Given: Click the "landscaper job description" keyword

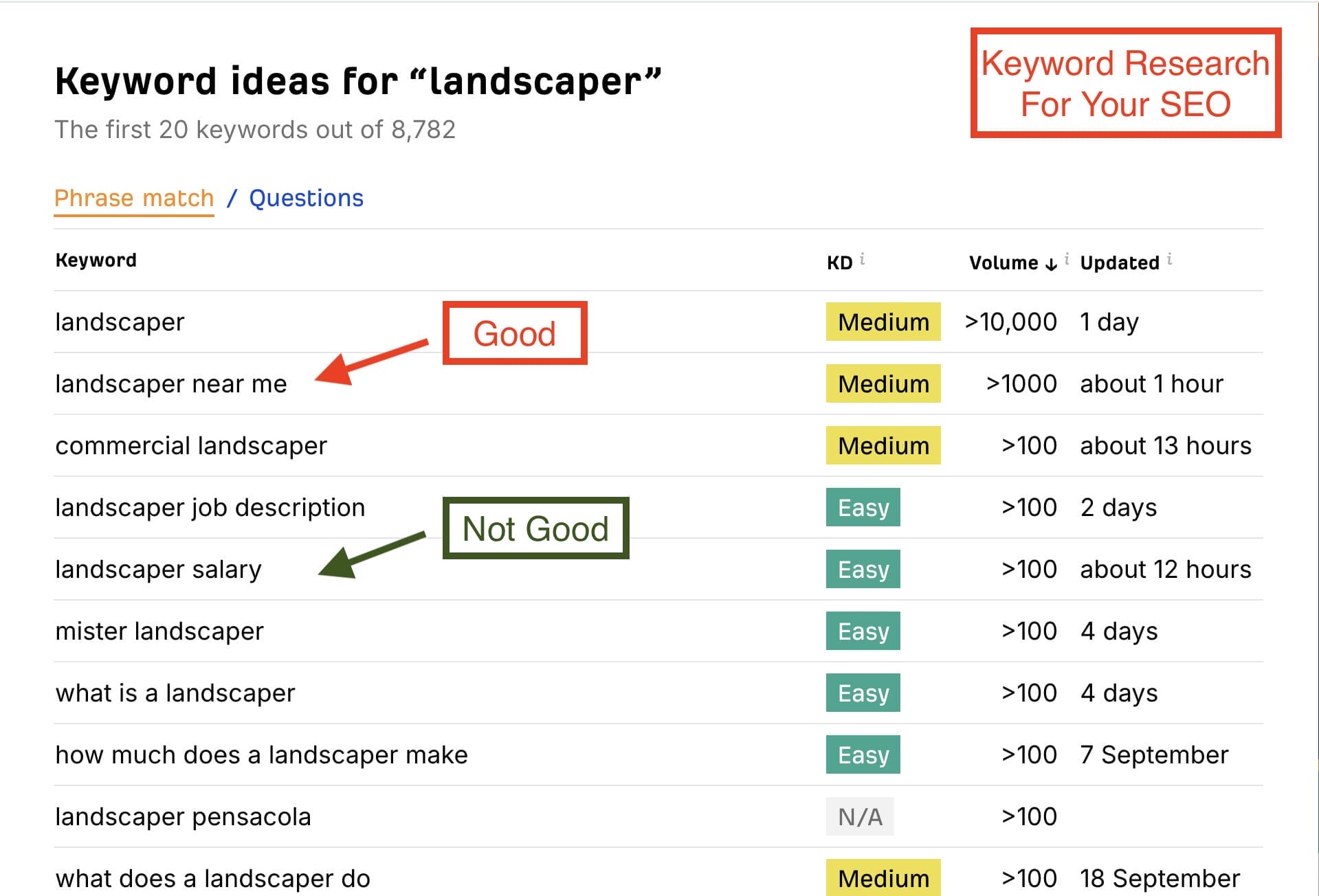Looking at the screenshot, I should 210,507.
